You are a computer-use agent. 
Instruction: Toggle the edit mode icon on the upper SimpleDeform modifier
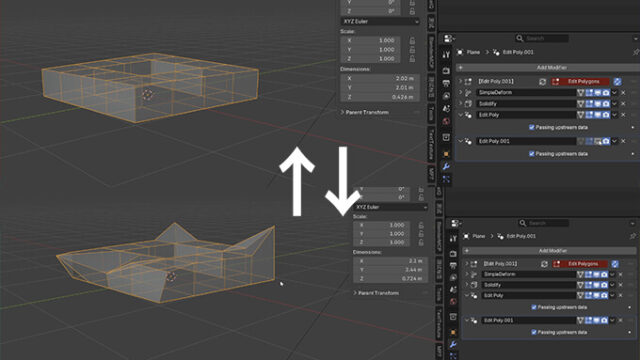coord(589,93)
